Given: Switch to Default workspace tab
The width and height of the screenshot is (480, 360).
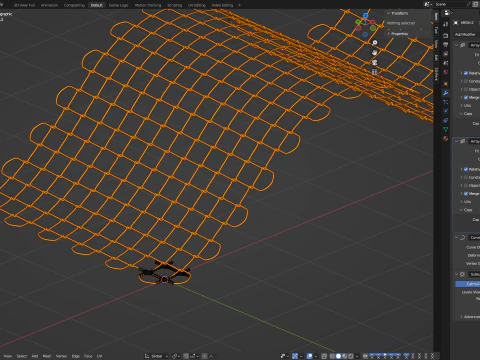Looking at the screenshot, I should [x=97, y=5].
